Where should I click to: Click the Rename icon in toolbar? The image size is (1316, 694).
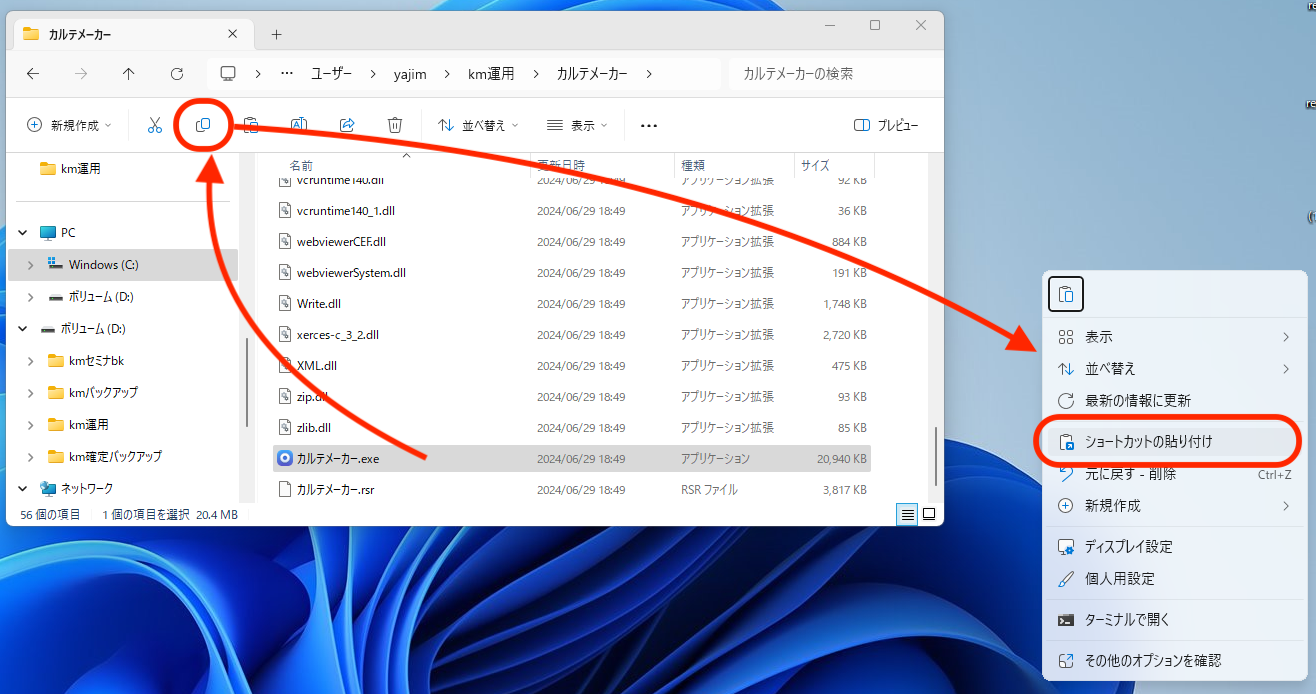tap(298, 125)
